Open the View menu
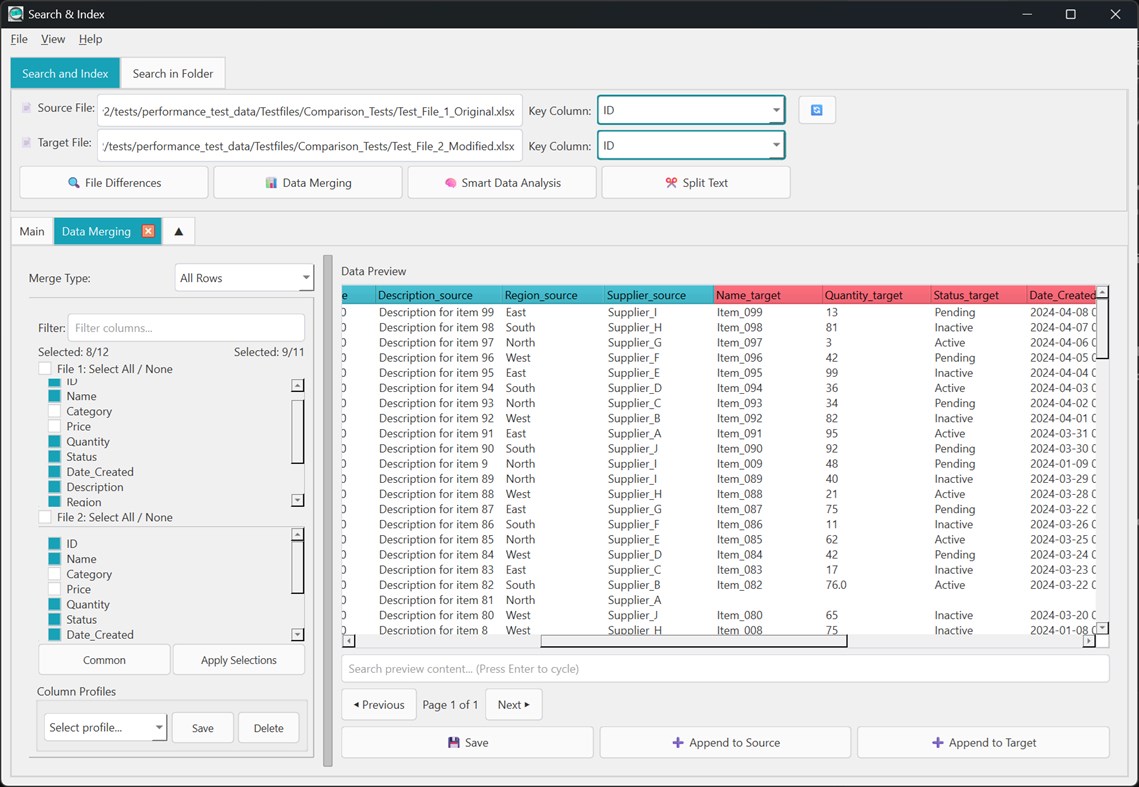 [52, 39]
